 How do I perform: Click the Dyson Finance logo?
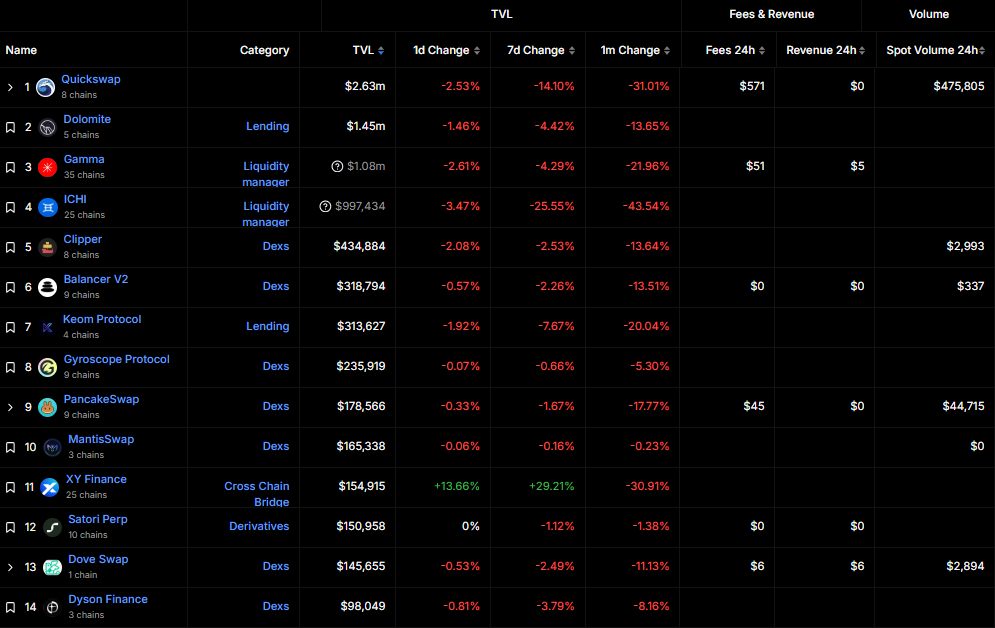point(52,607)
